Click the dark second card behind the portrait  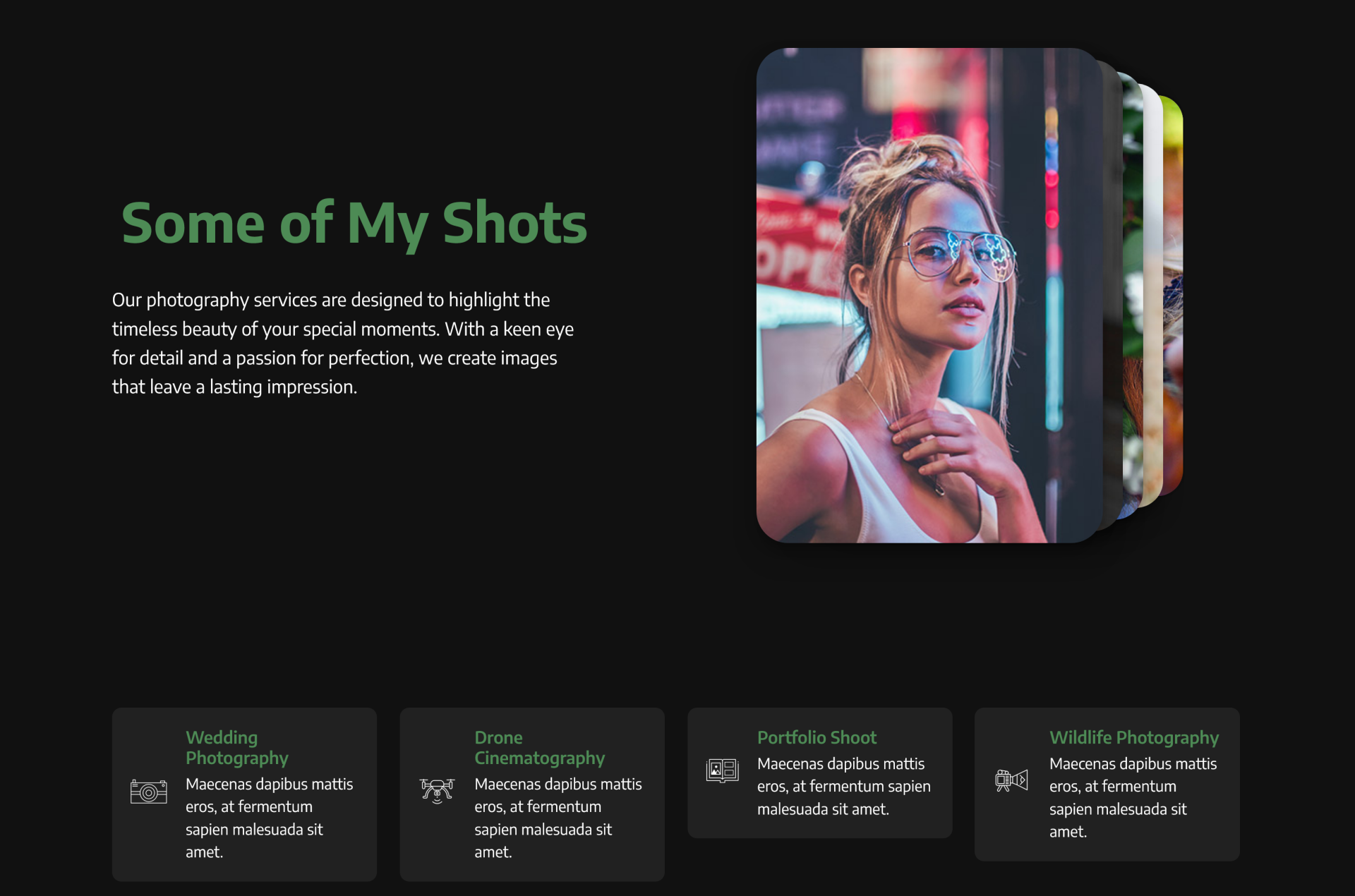[x=1113, y=296]
